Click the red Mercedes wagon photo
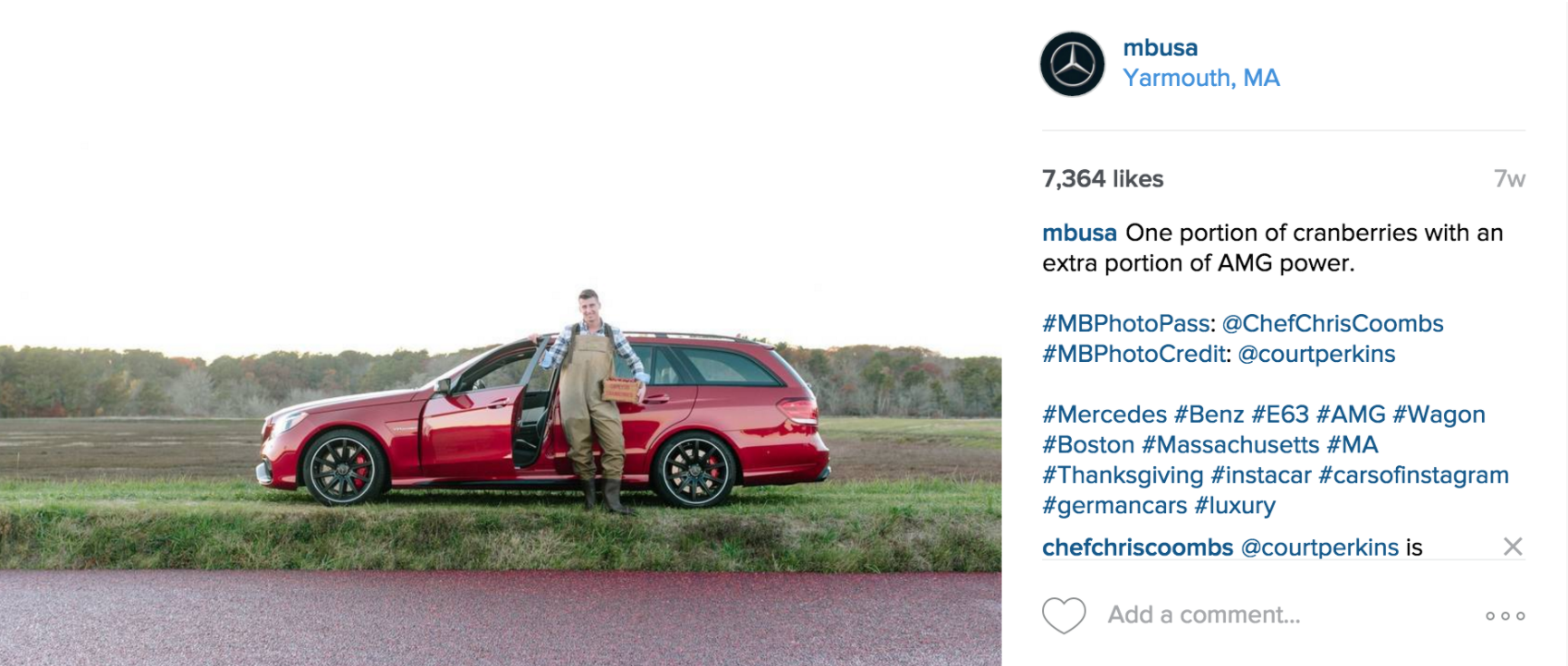This screenshot has height=666, width=1568. pyautogui.click(x=501, y=333)
